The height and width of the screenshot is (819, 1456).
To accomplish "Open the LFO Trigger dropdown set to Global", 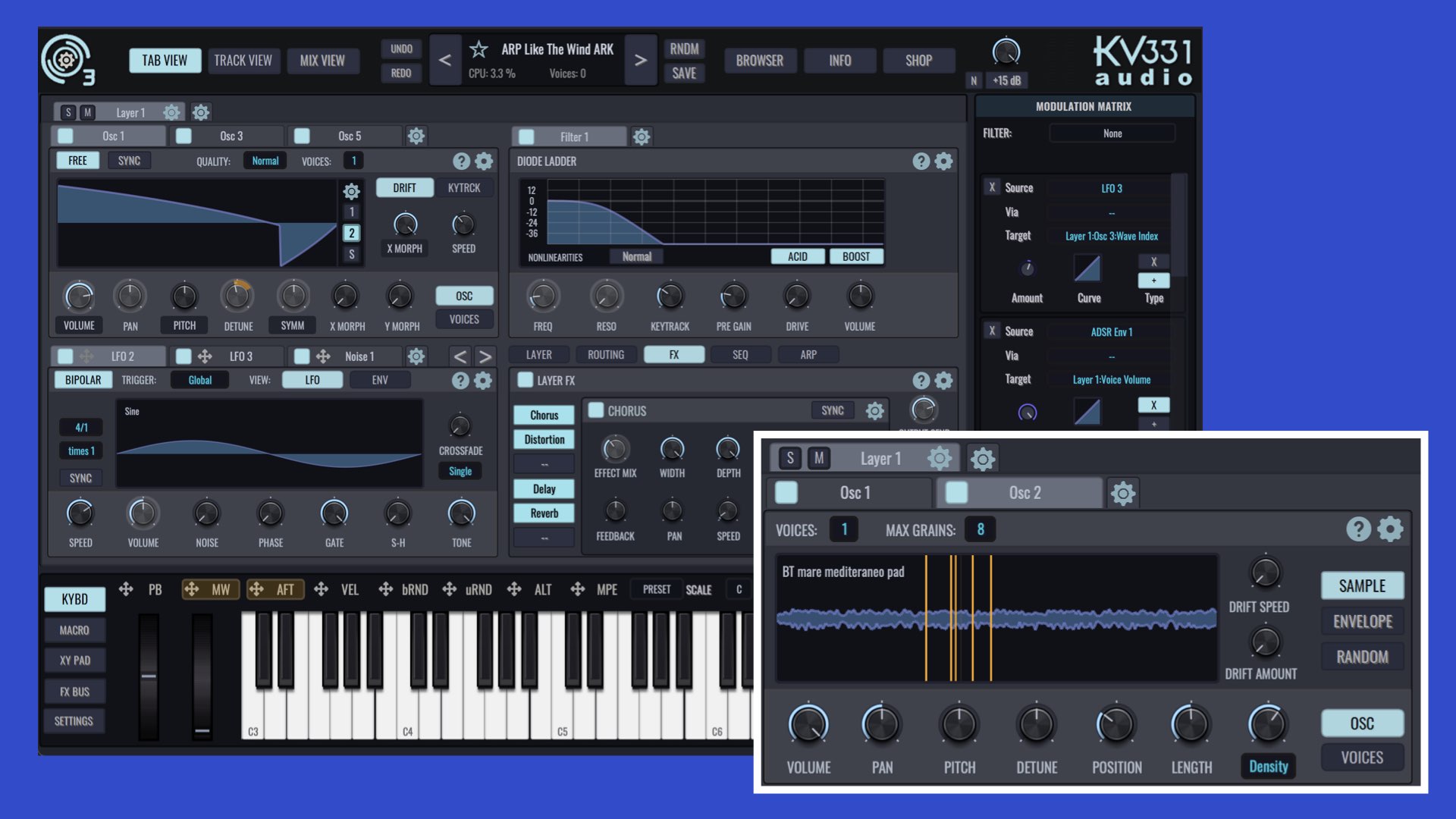I will 199,380.
